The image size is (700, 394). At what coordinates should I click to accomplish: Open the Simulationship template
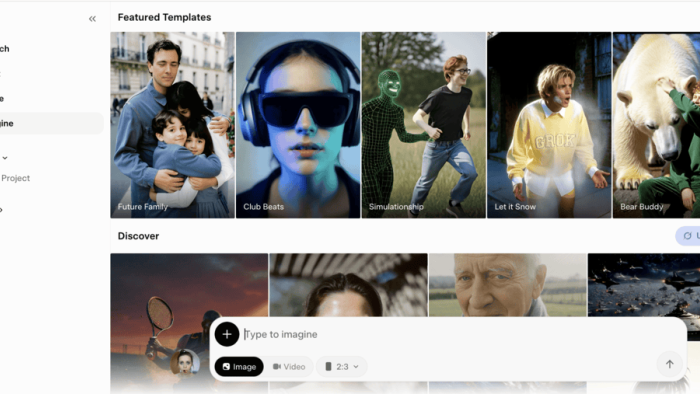click(424, 125)
